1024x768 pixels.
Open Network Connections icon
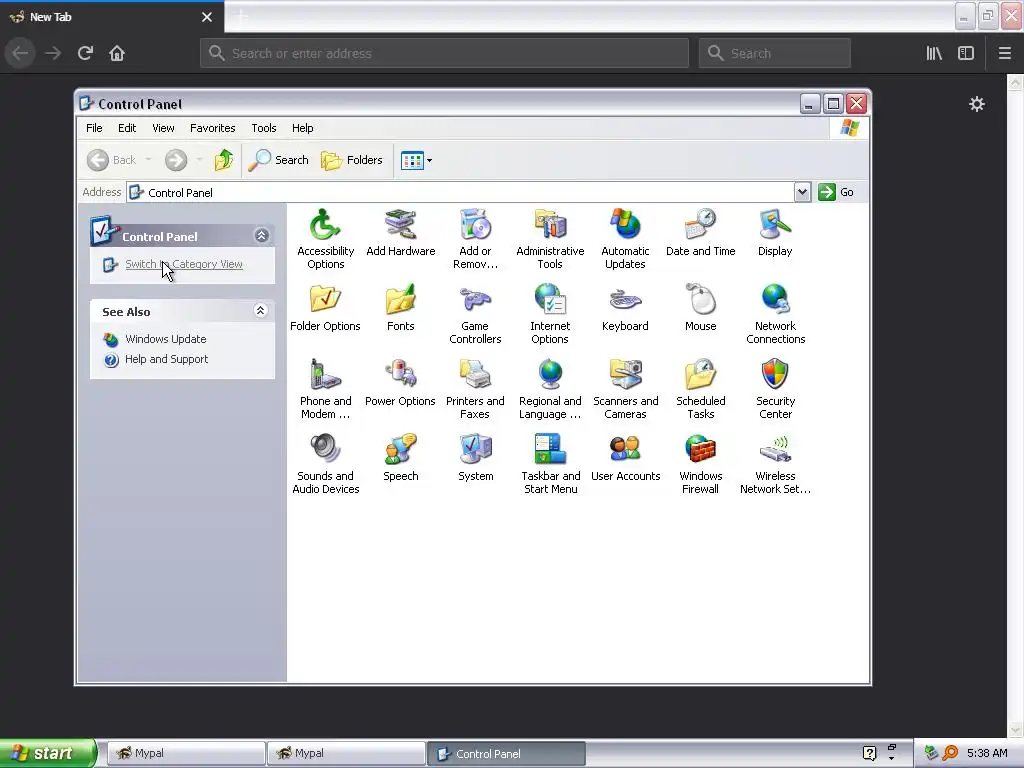pos(775,314)
